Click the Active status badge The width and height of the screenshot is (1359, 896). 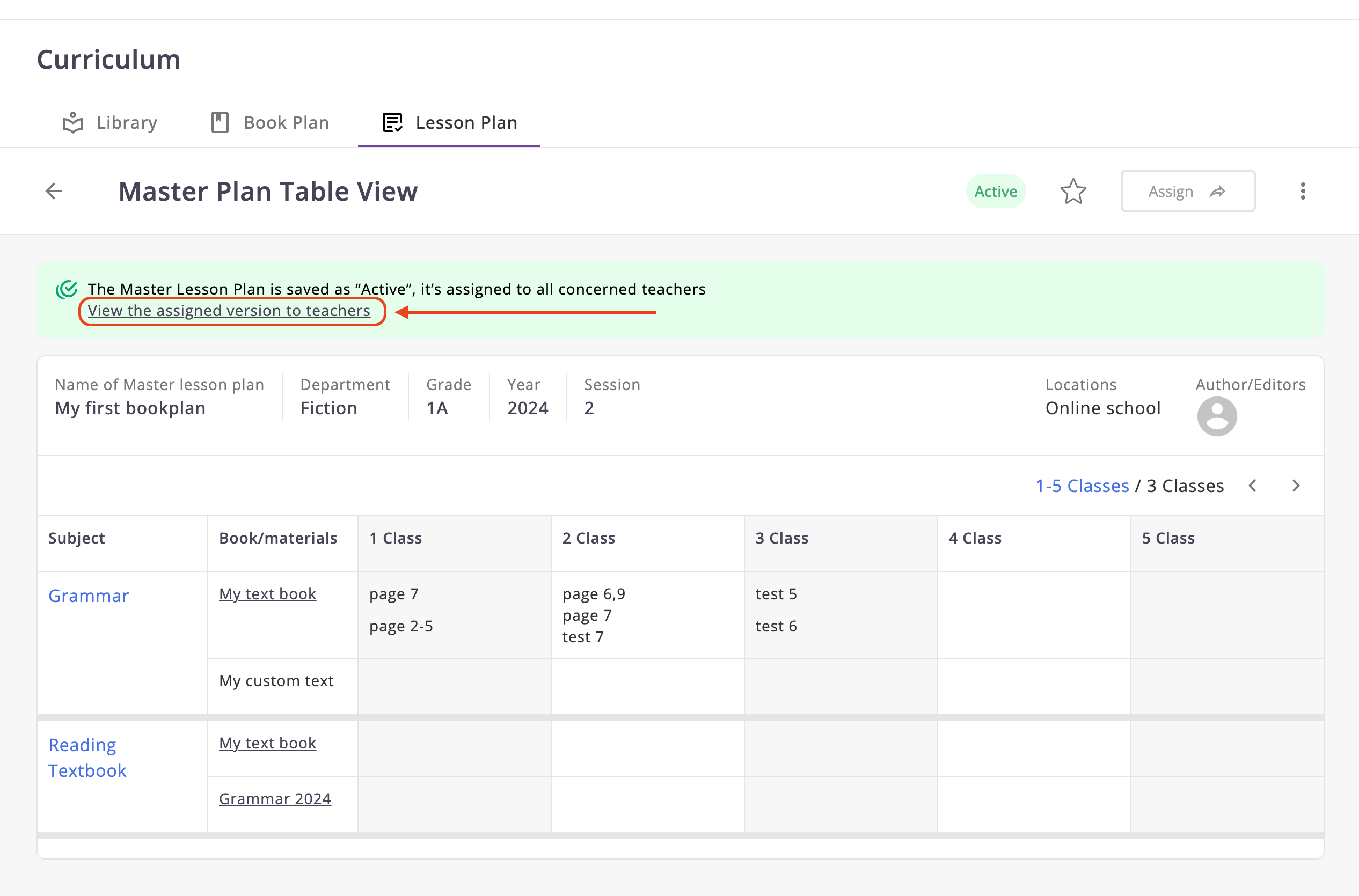pos(996,192)
